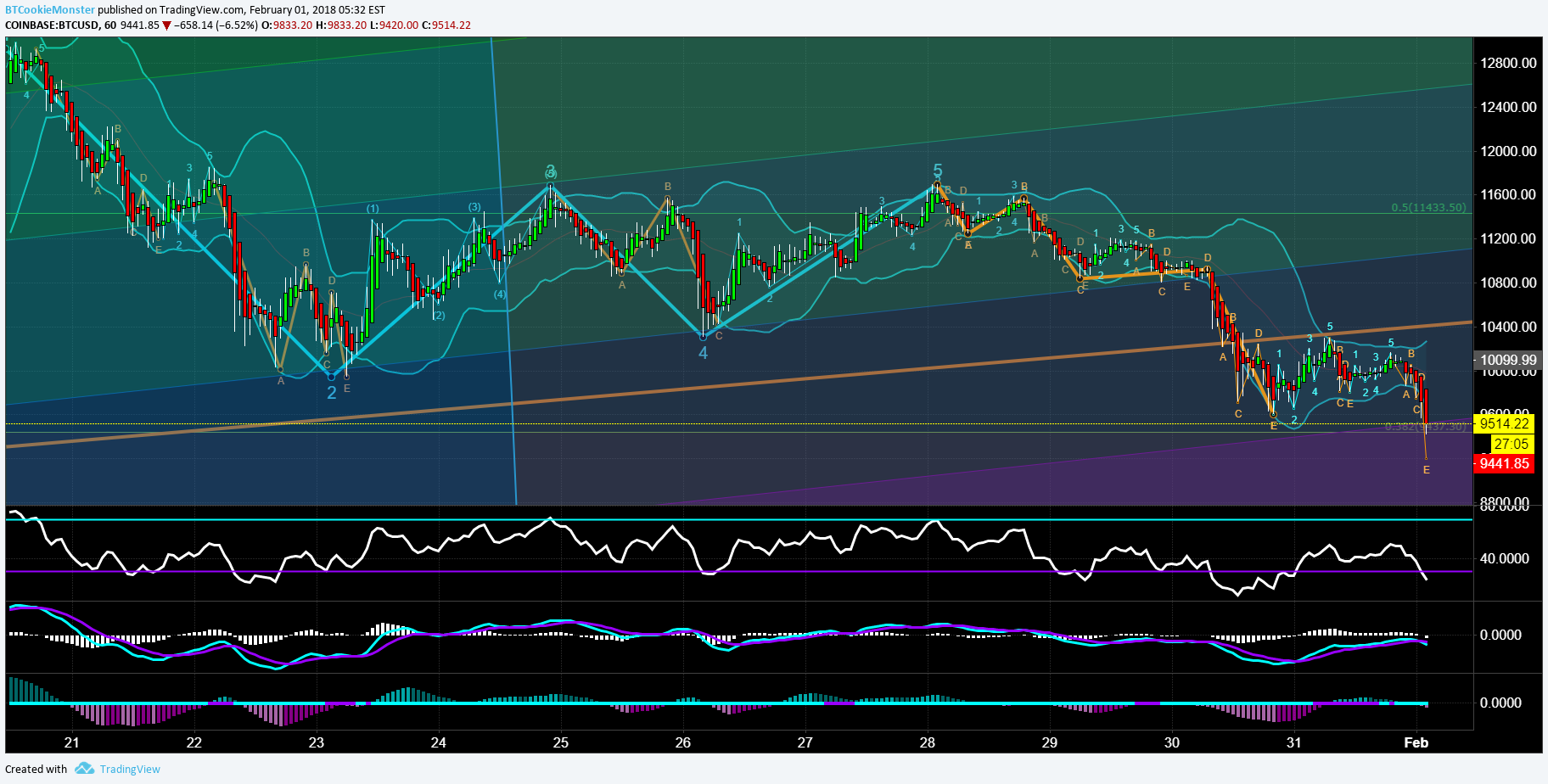Viewport: 1548px width, 784px height.
Task: Click the 12800.00 price axis value
Action: [1508, 63]
